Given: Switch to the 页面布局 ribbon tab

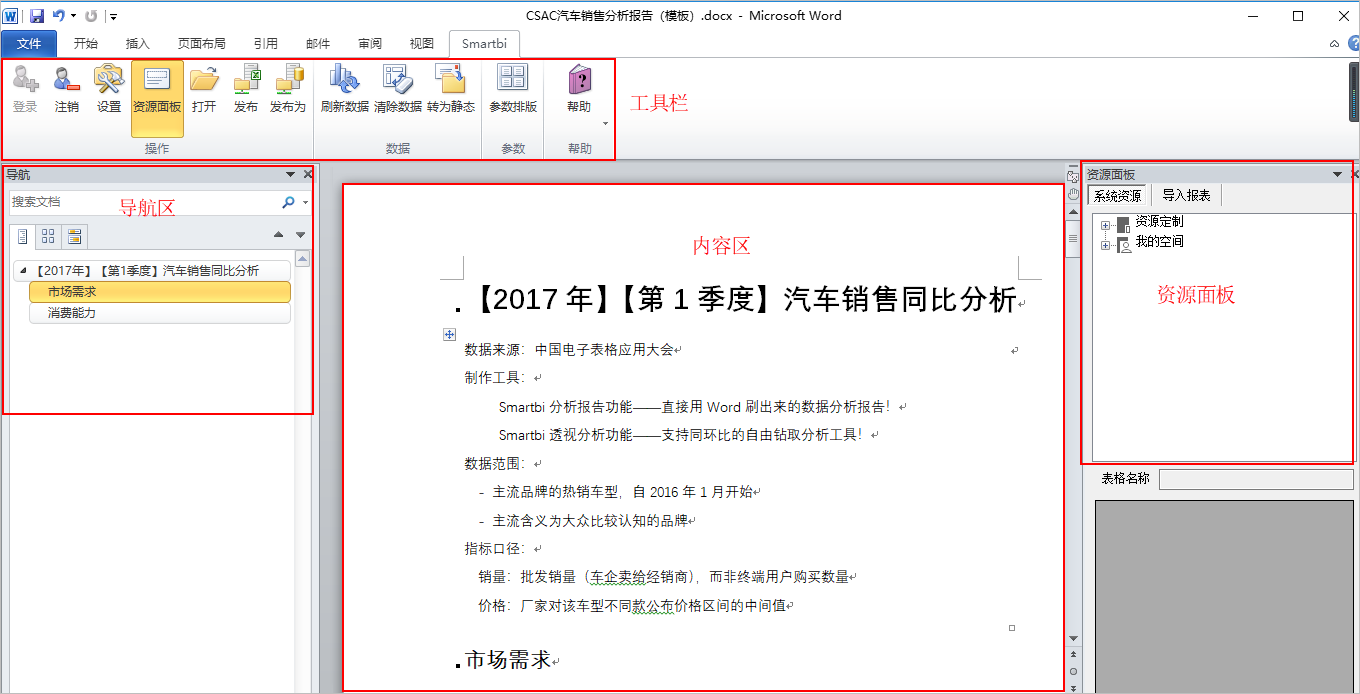Looking at the screenshot, I should [202, 44].
